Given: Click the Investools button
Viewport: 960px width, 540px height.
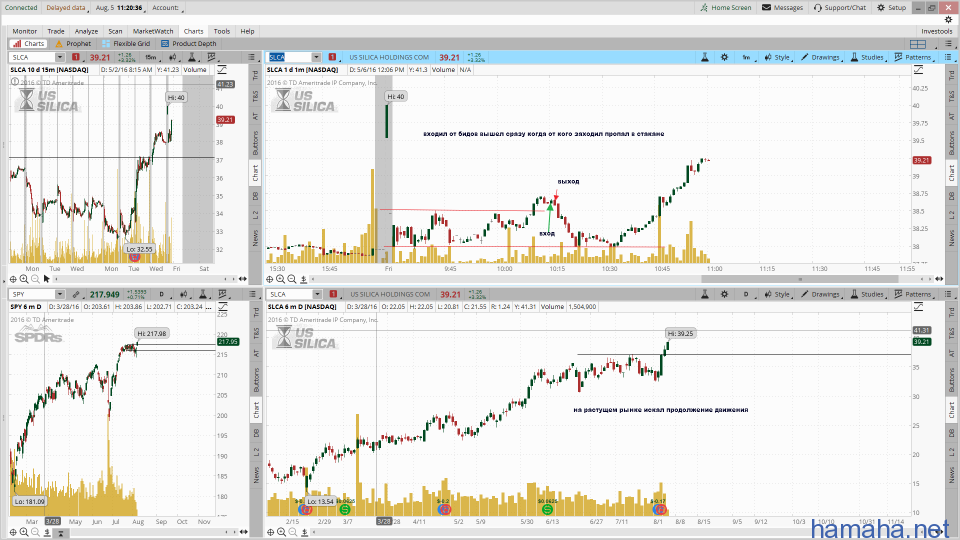Looking at the screenshot, I should 937,31.
